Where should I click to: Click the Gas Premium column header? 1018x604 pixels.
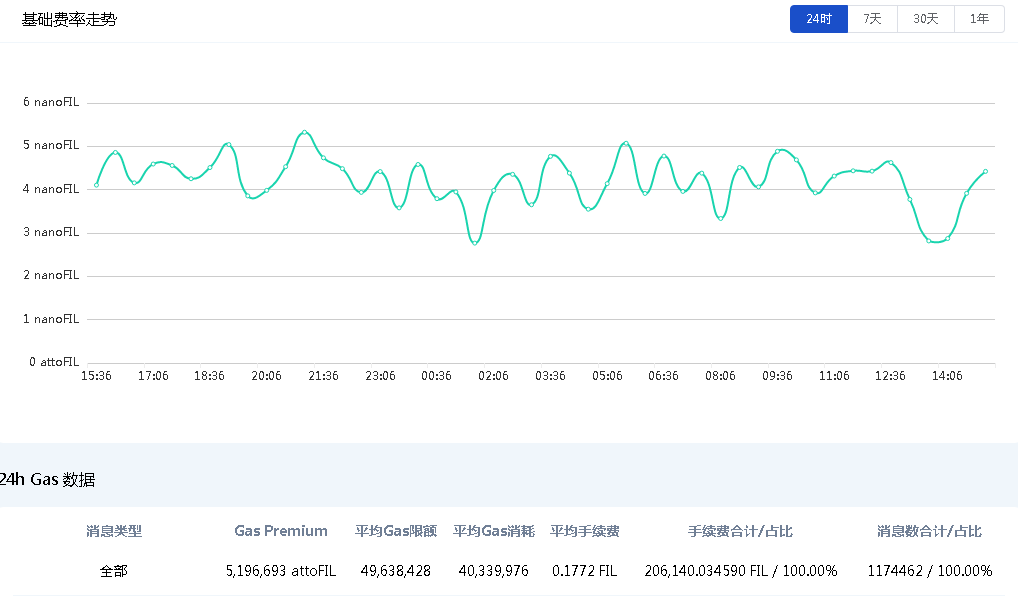tap(280, 531)
